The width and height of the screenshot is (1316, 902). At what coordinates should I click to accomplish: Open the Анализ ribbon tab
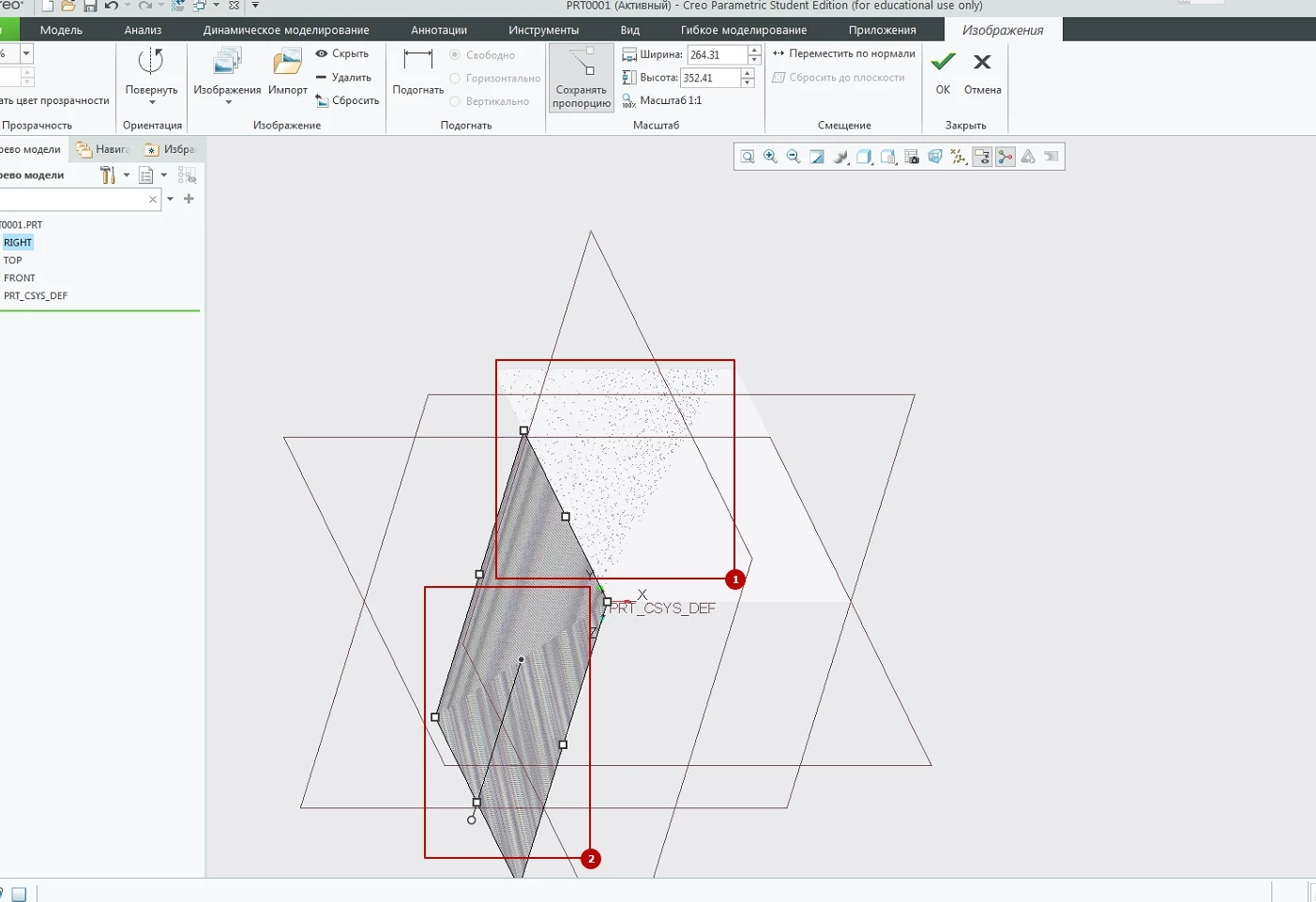143,30
